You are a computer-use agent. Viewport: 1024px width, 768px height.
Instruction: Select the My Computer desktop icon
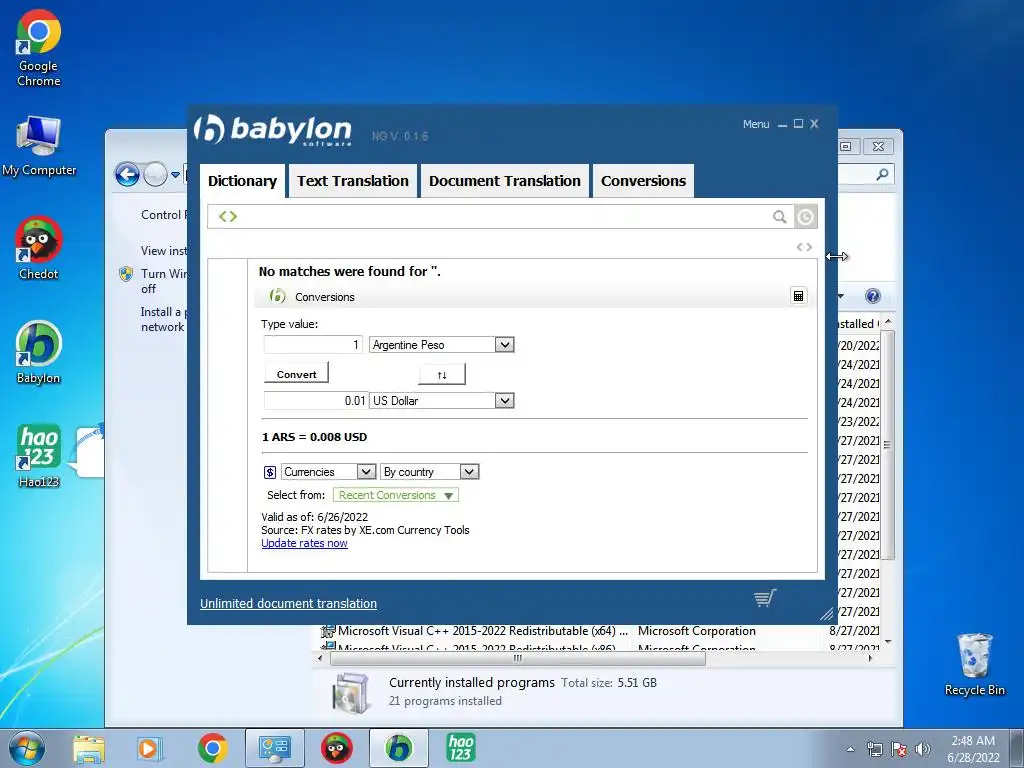pyautogui.click(x=39, y=146)
